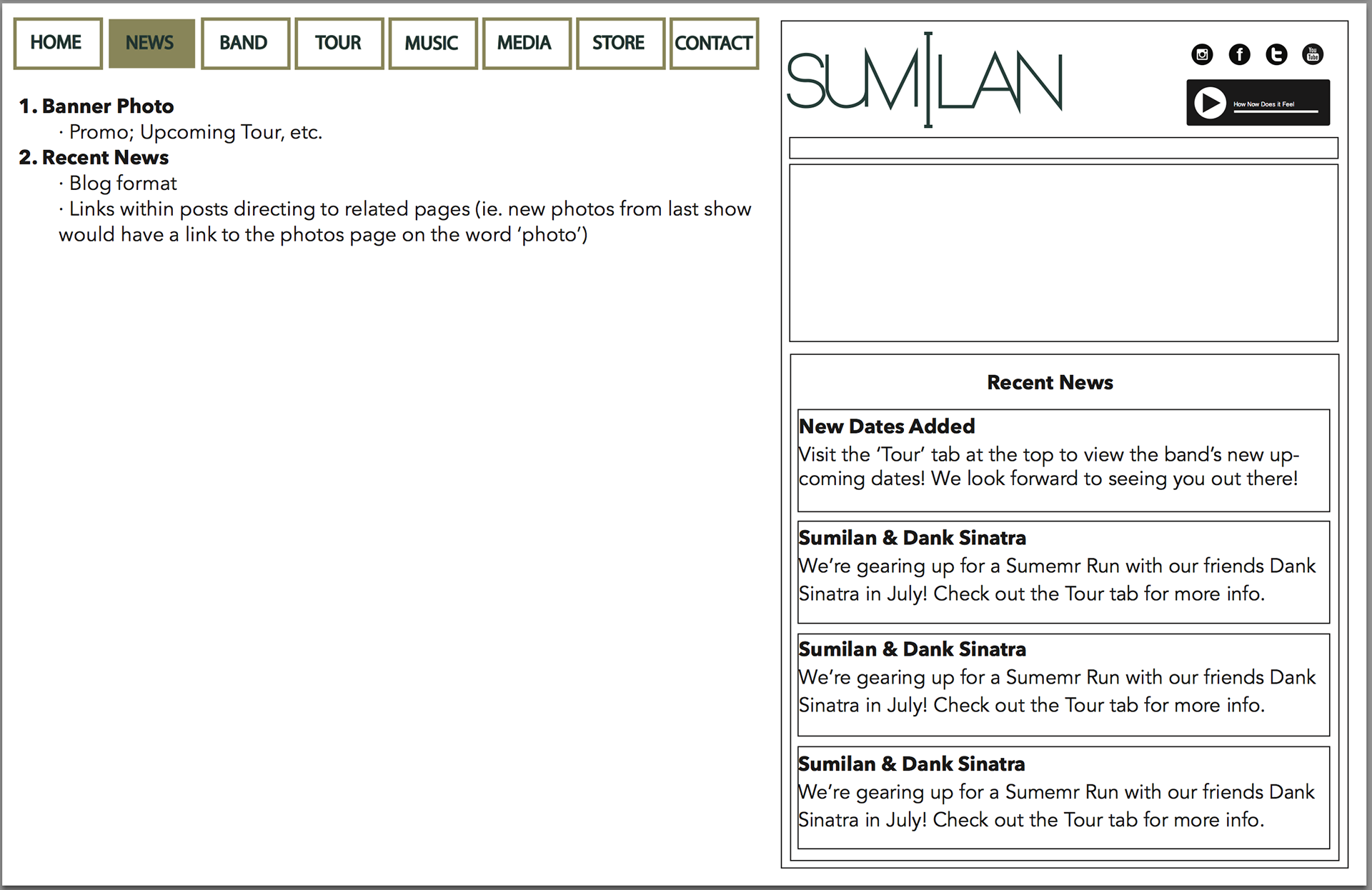The image size is (1372, 890).
Task: Select the NEWS tab
Action: pos(151,44)
